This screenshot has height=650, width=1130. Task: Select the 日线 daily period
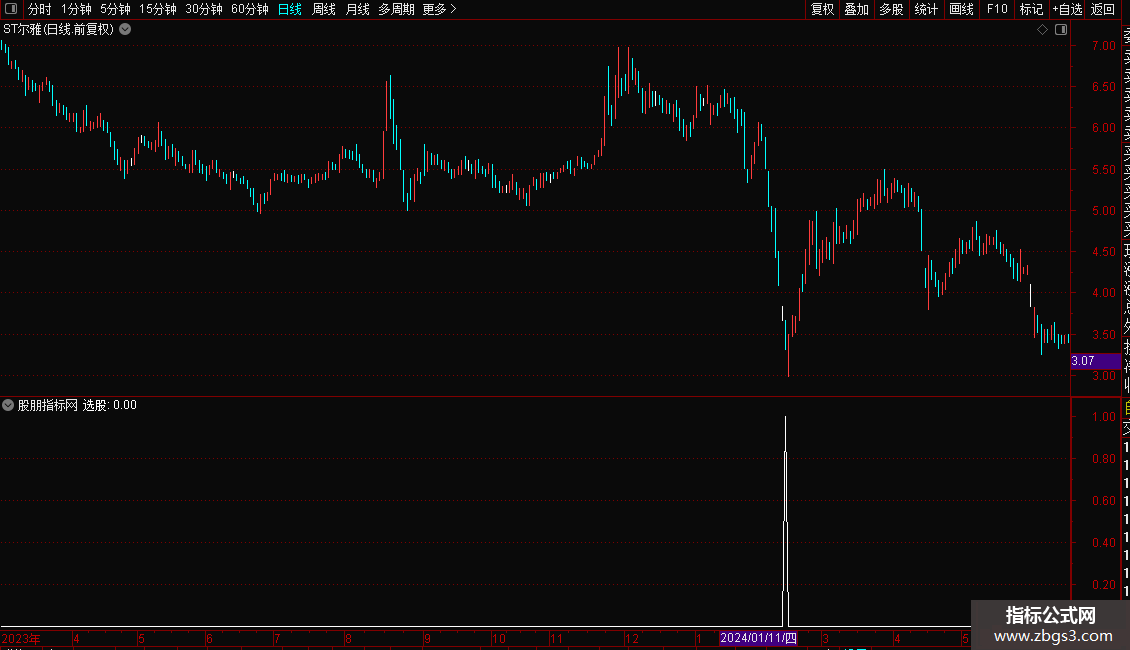tap(290, 9)
